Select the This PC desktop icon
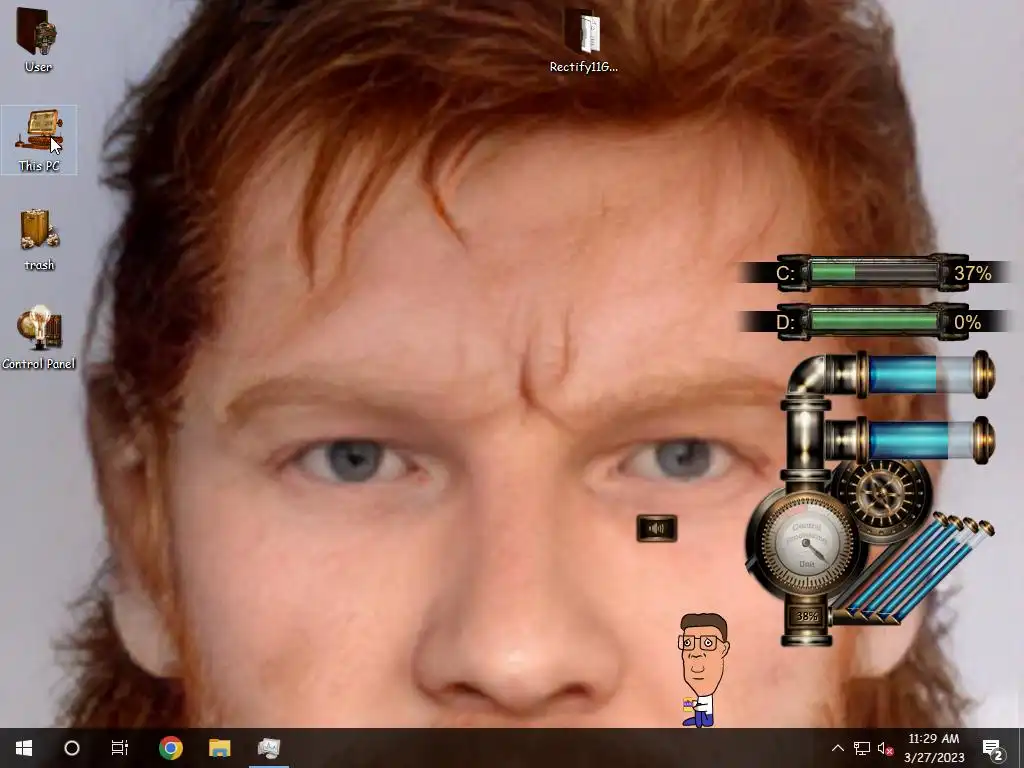The height and width of the screenshot is (768, 1024). [39, 140]
